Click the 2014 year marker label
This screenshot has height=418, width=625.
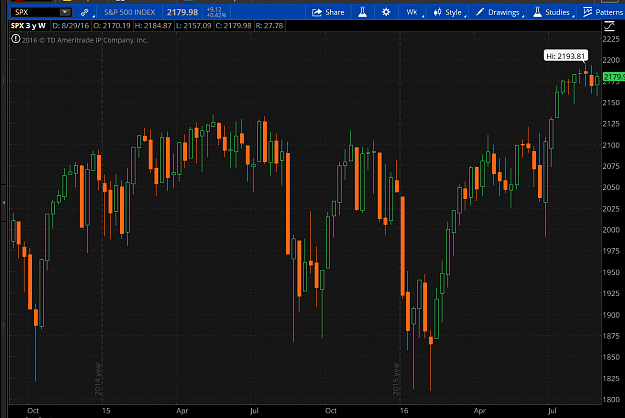[x=98, y=379]
